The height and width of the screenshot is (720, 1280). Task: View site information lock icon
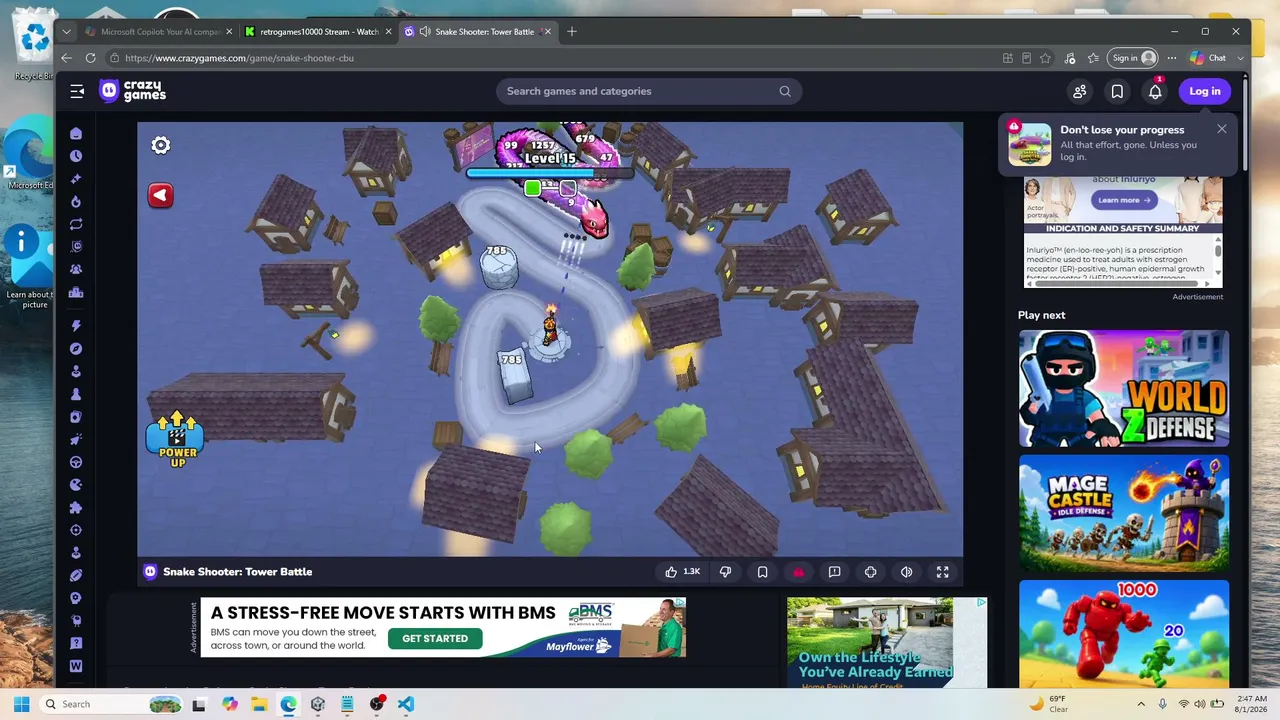pos(114,58)
